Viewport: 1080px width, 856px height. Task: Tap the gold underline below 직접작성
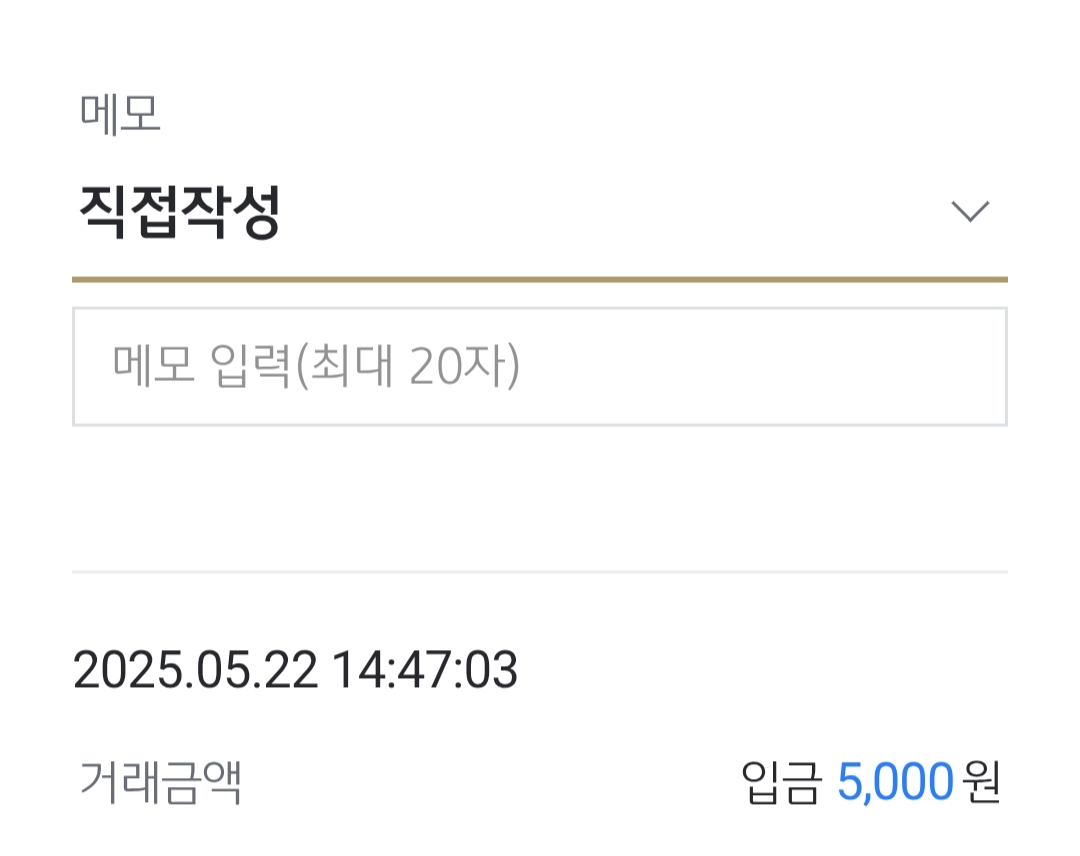coord(540,279)
